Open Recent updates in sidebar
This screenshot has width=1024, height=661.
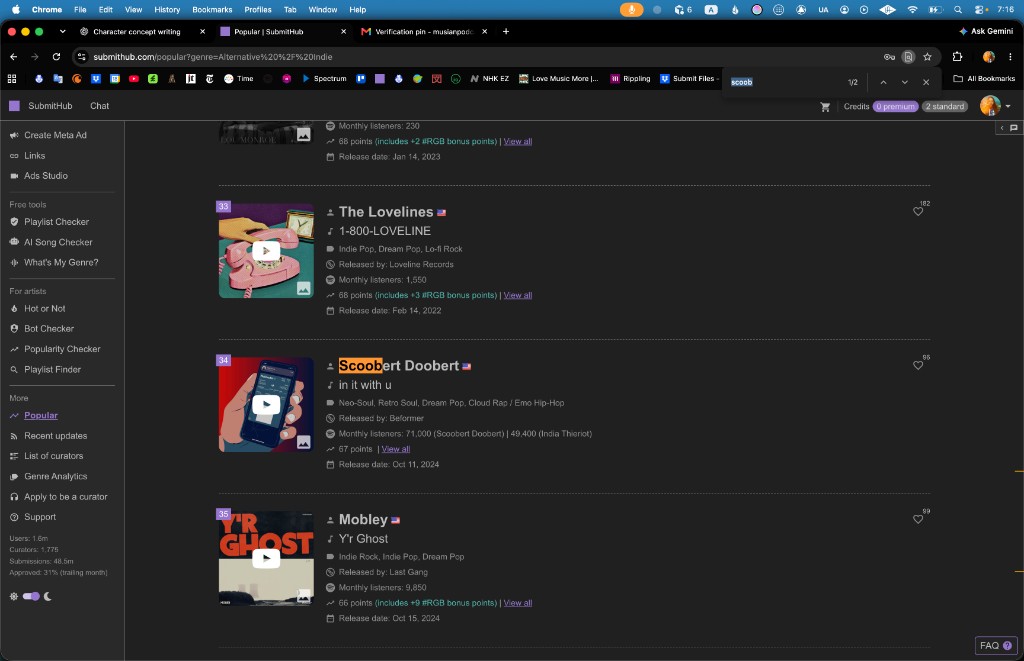click(56, 436)
